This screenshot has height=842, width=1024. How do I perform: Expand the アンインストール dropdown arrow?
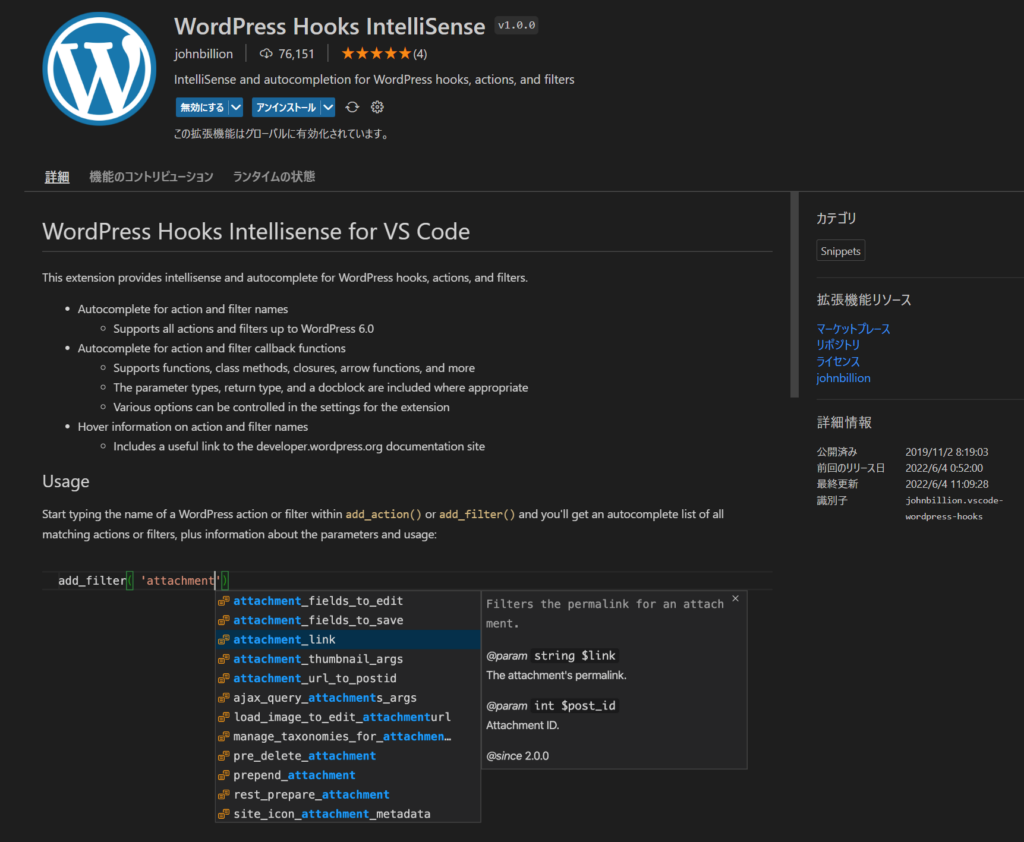coord(328,107)
